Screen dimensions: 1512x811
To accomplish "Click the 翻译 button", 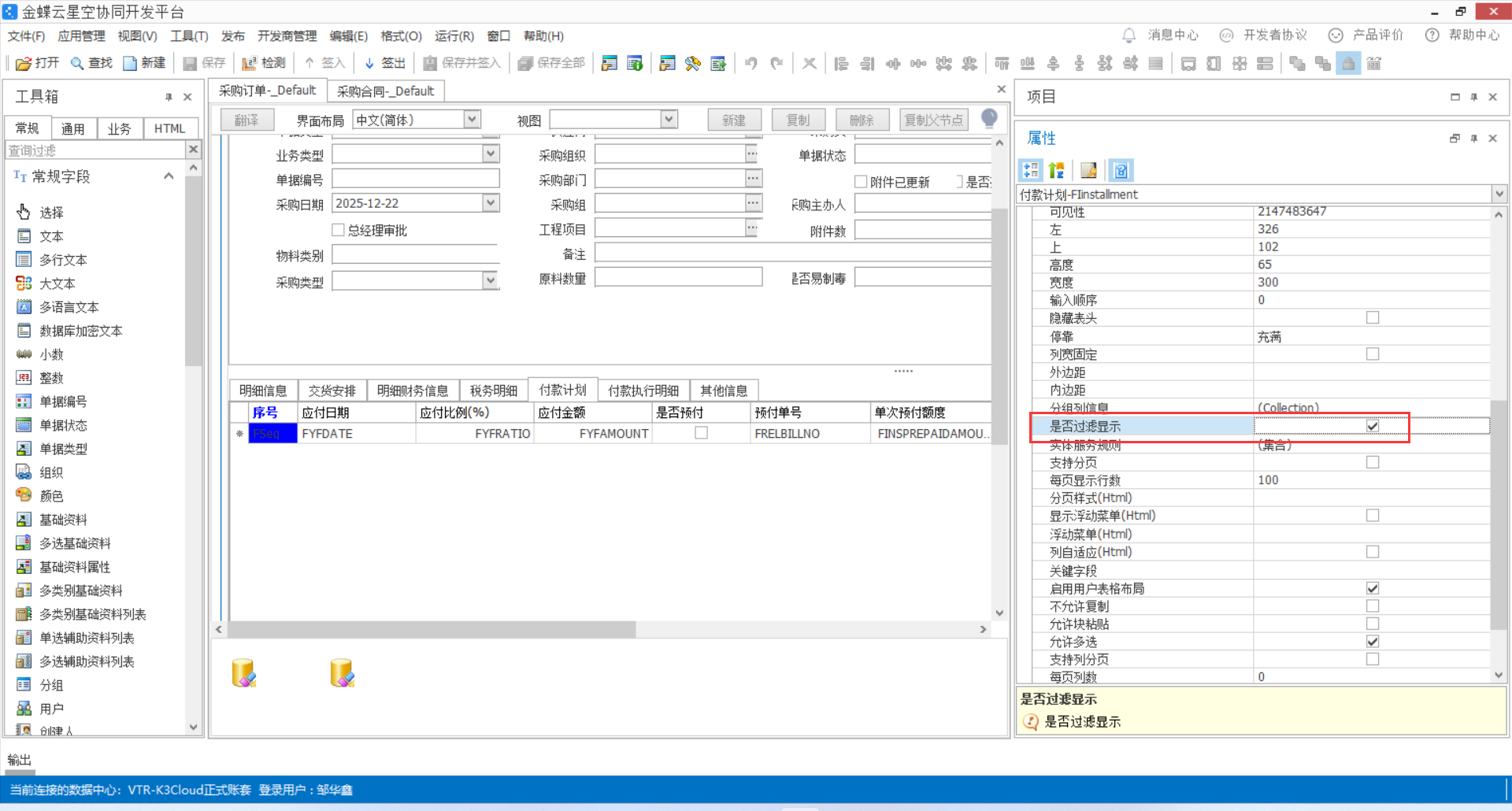I will (x=246, y=119).
